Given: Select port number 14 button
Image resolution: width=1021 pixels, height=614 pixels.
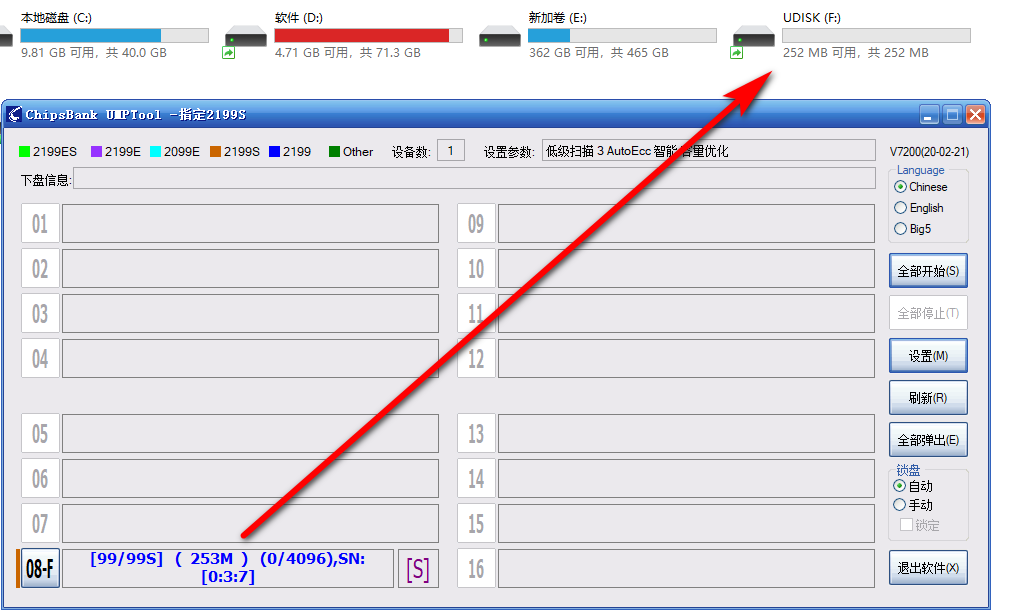Looking at the screenshot, I should point(477,479).
